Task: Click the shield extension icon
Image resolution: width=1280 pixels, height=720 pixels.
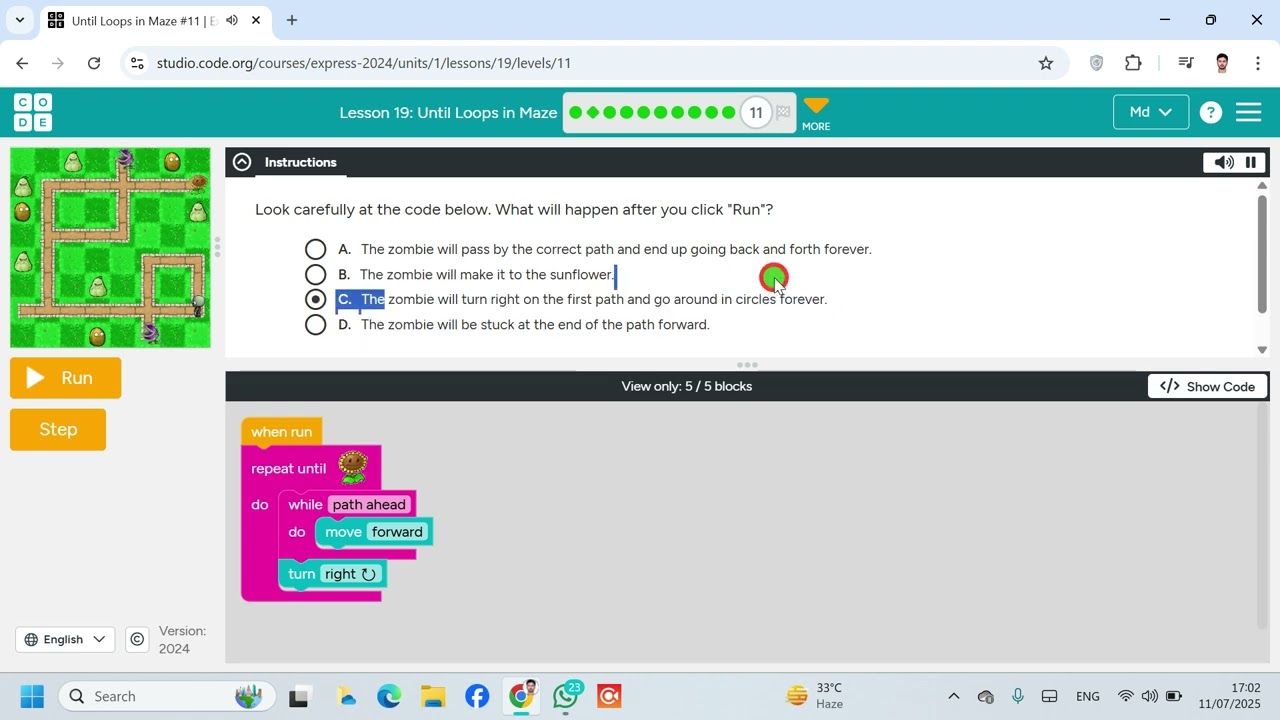Action: 1096,63
